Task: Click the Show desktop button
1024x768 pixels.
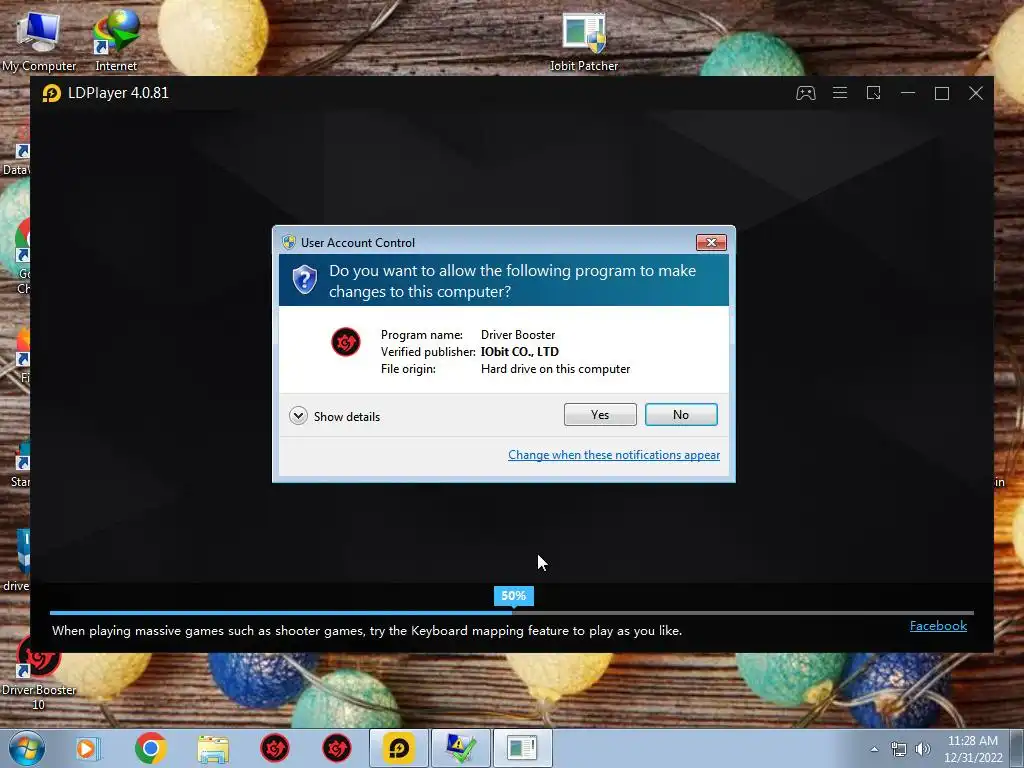Action: [1017, 748]
